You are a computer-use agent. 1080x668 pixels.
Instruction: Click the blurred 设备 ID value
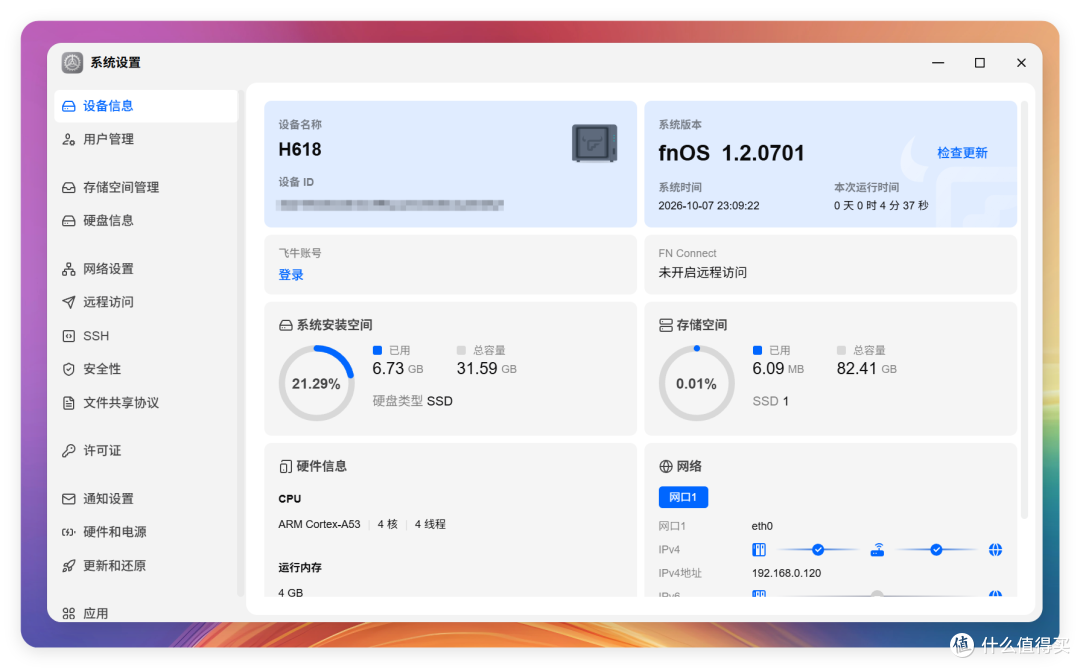[391, 205]
